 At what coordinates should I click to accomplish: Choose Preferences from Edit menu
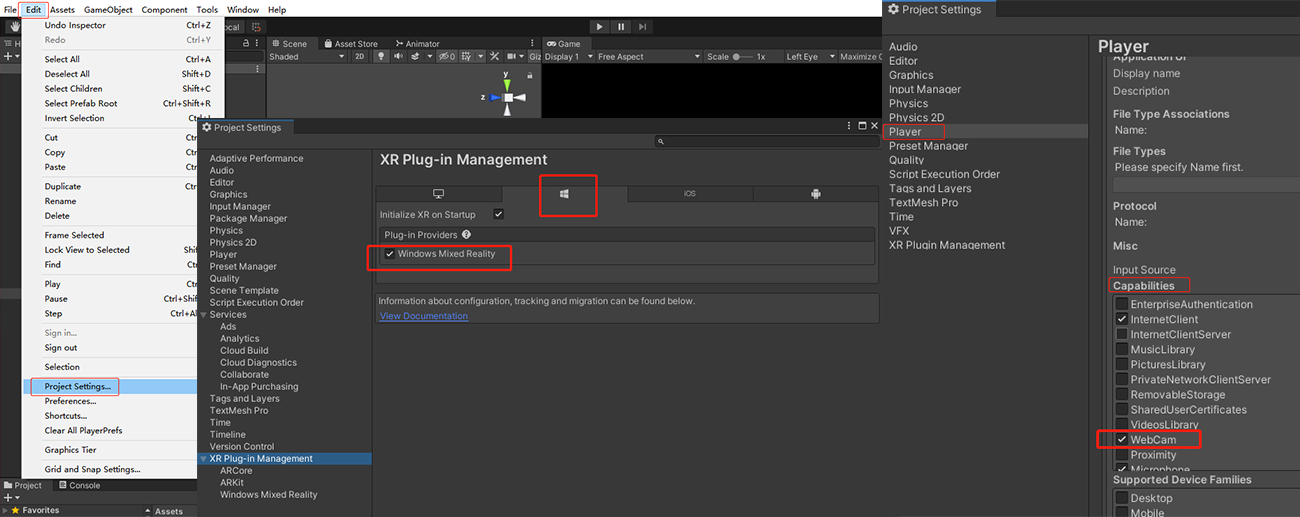tap(70, 401)
